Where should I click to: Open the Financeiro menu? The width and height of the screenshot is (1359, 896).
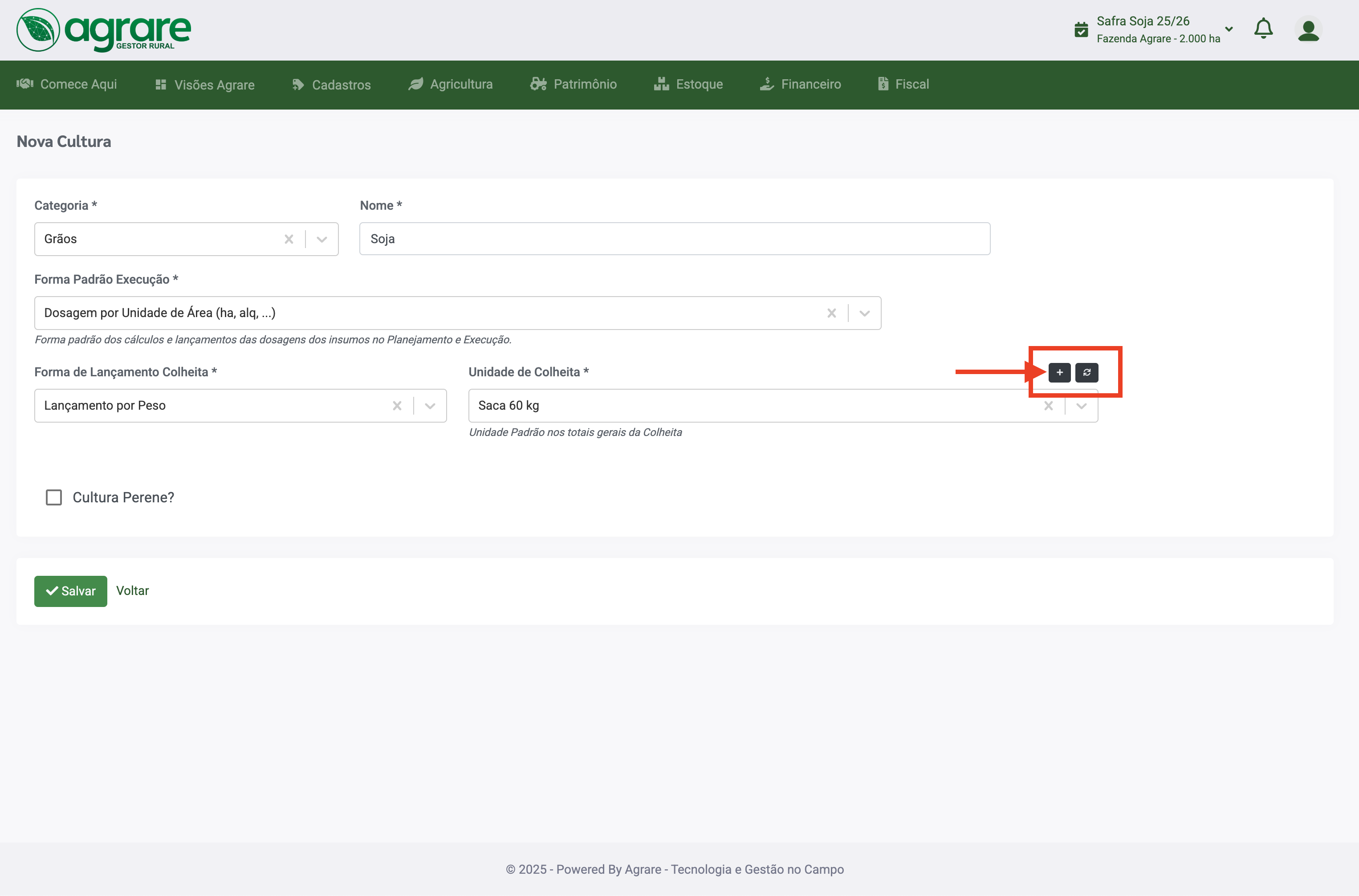point(800,84)
